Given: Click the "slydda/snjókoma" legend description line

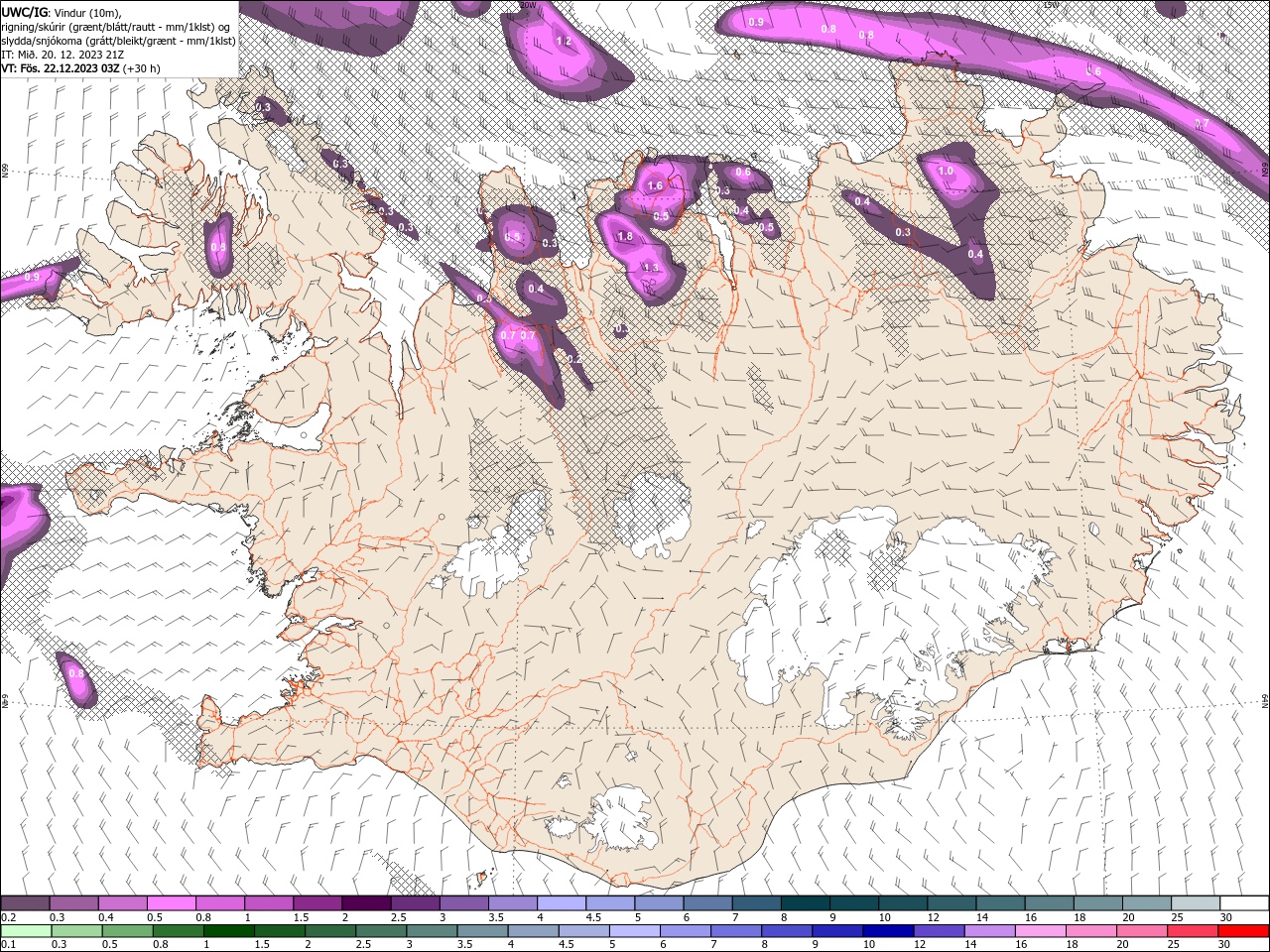Looking at the screenshot, I should coord(118,41).
